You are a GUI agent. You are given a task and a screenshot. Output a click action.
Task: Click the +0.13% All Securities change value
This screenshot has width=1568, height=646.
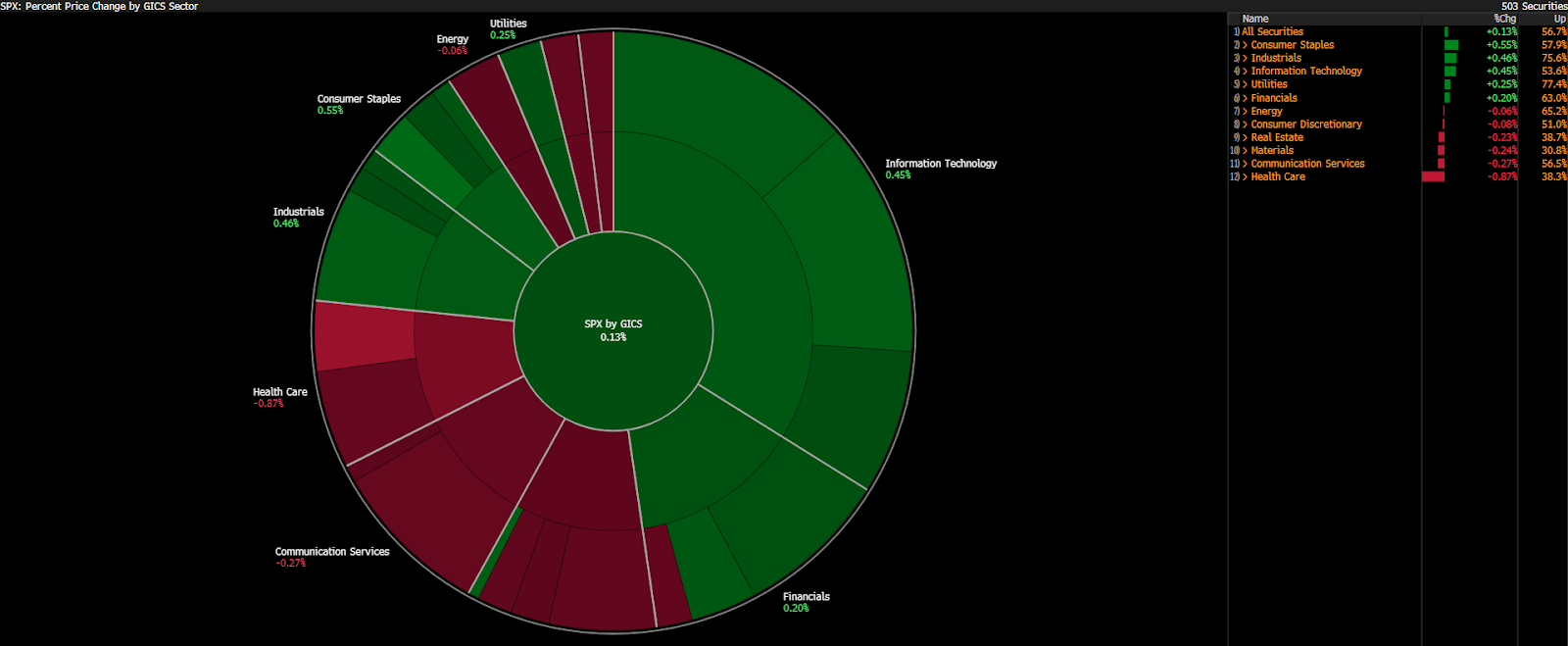click(1501, 31)
